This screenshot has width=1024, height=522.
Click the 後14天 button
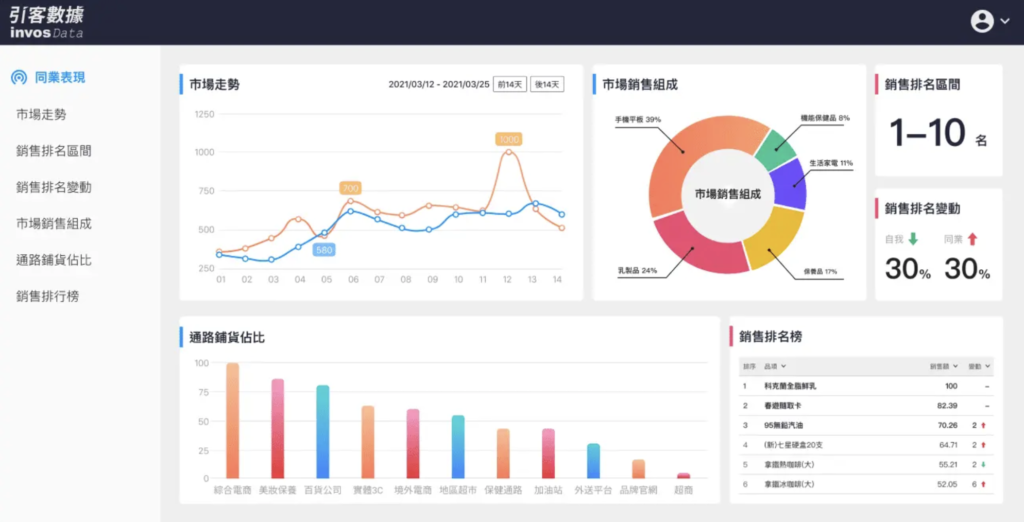547,85
